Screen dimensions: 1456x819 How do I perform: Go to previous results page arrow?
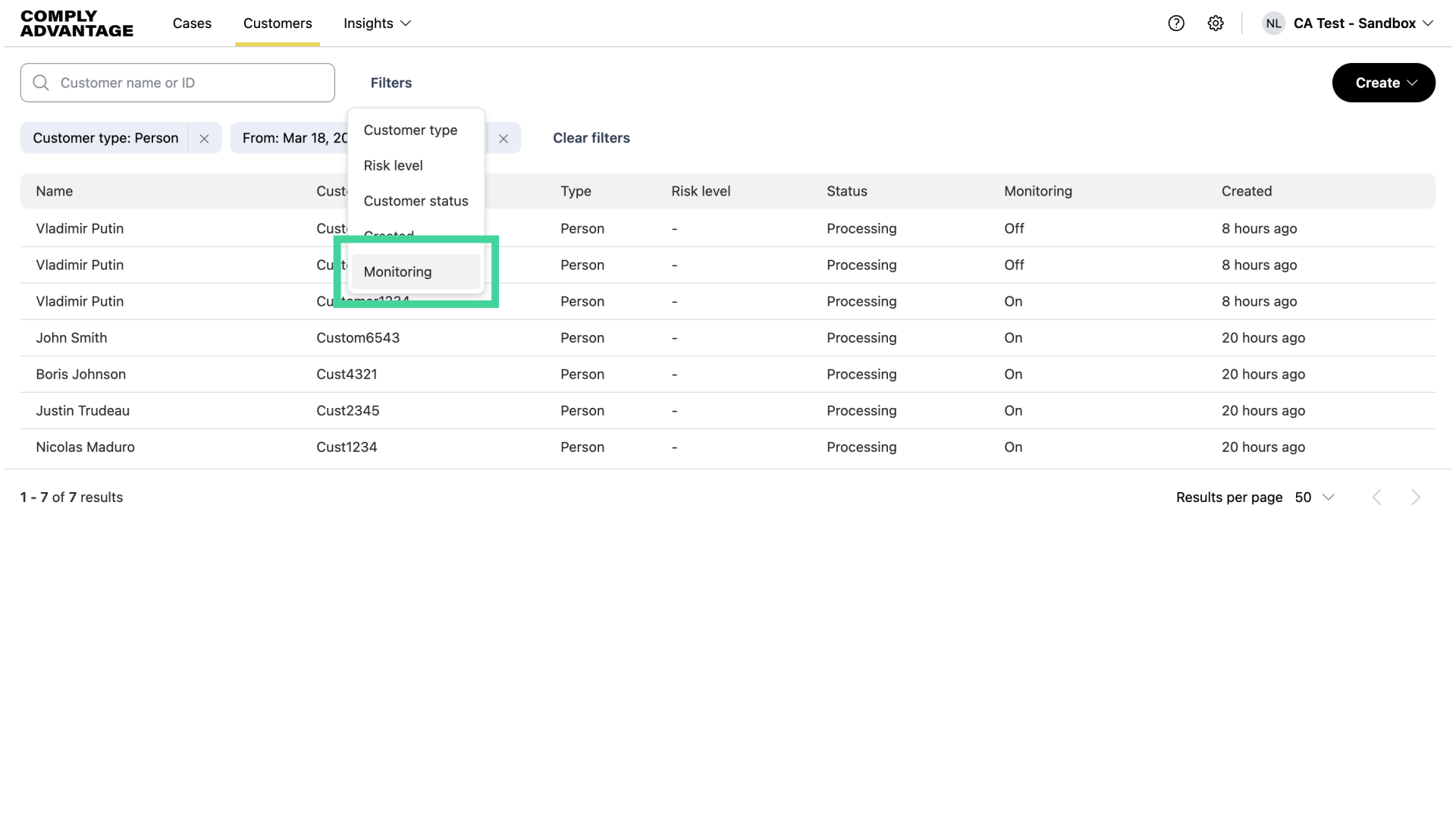tap(1377, 497)
